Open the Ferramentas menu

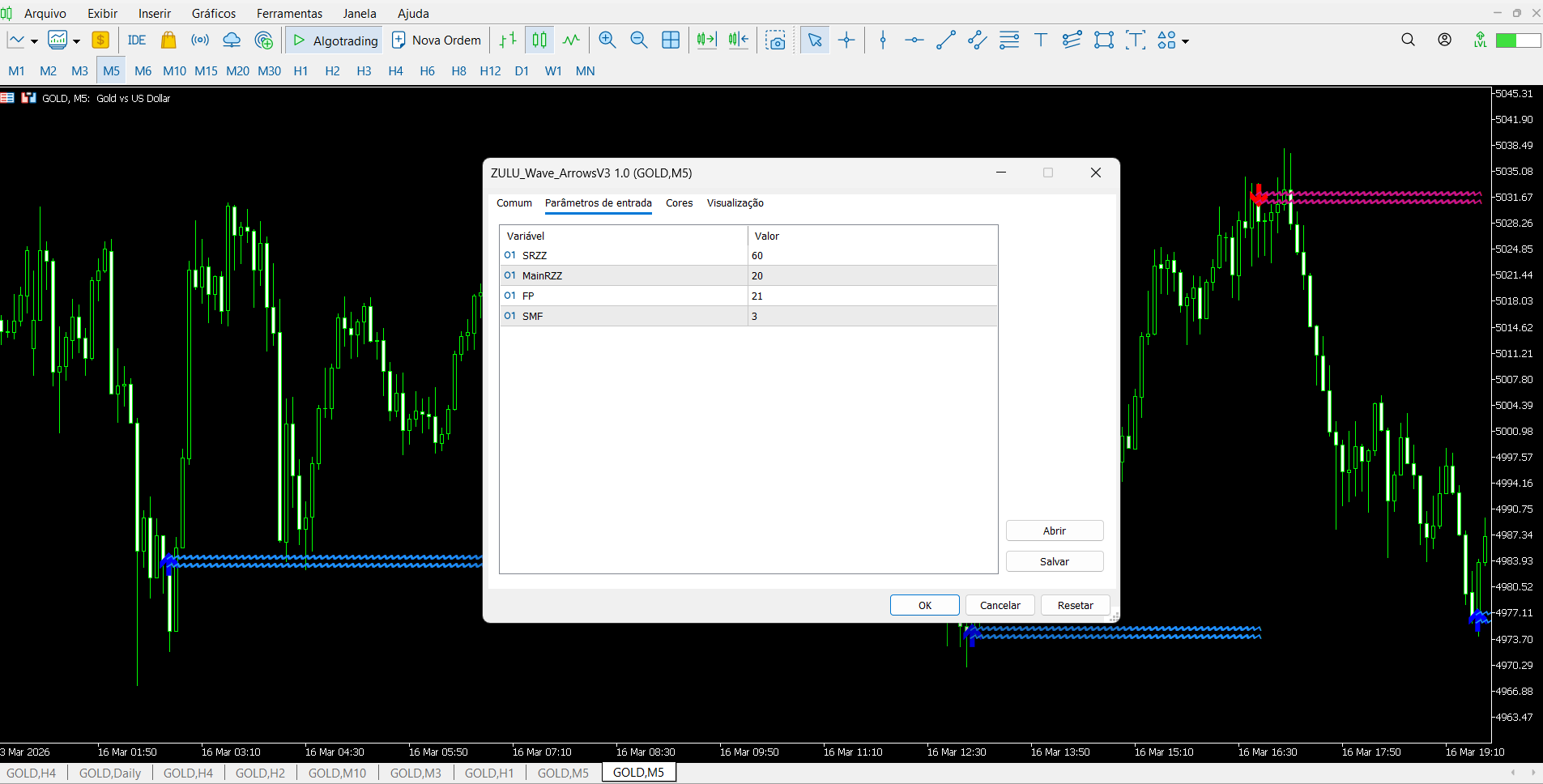[x=289, y=13]
